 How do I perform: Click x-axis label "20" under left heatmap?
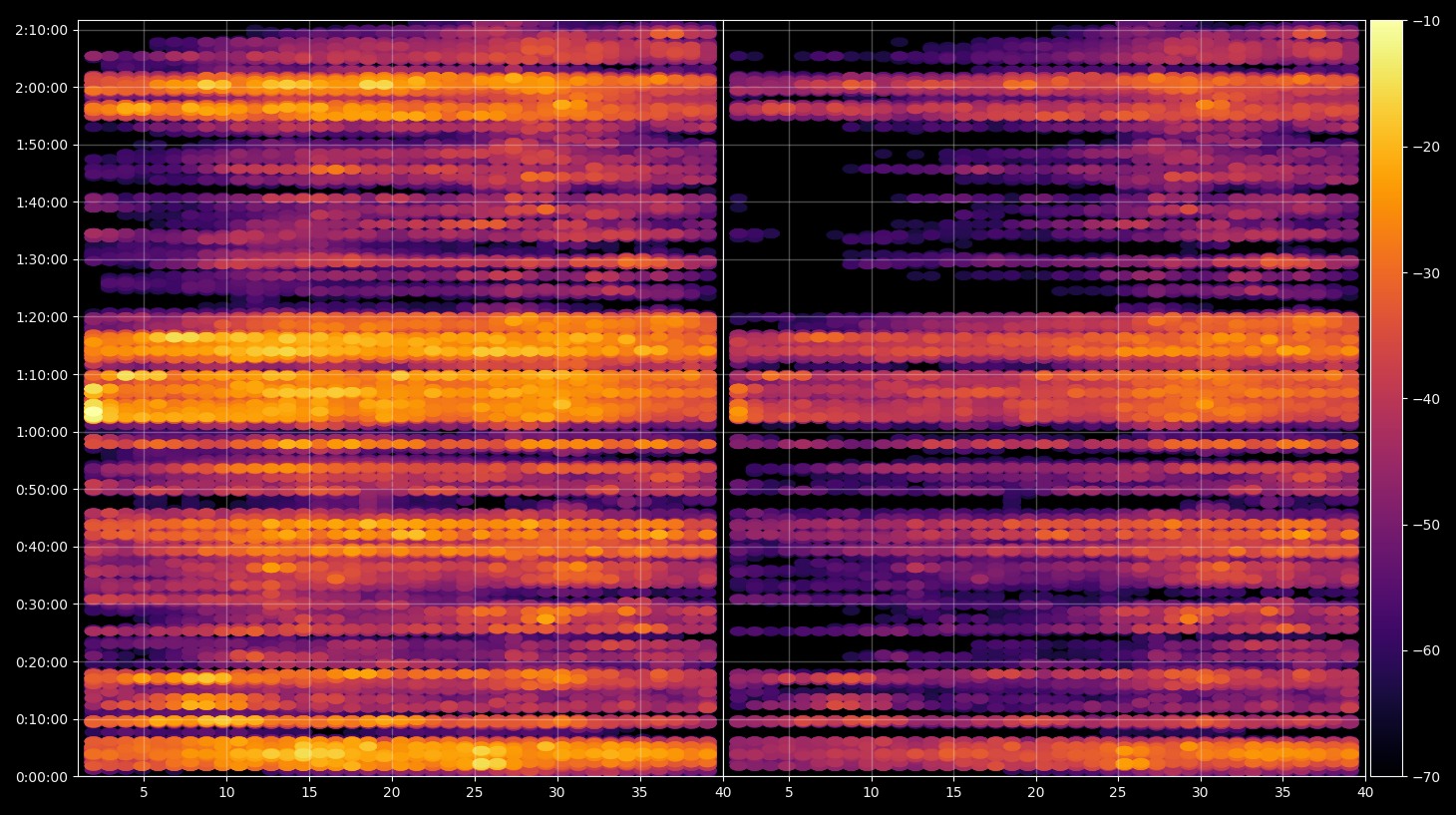tap(392, 793)
